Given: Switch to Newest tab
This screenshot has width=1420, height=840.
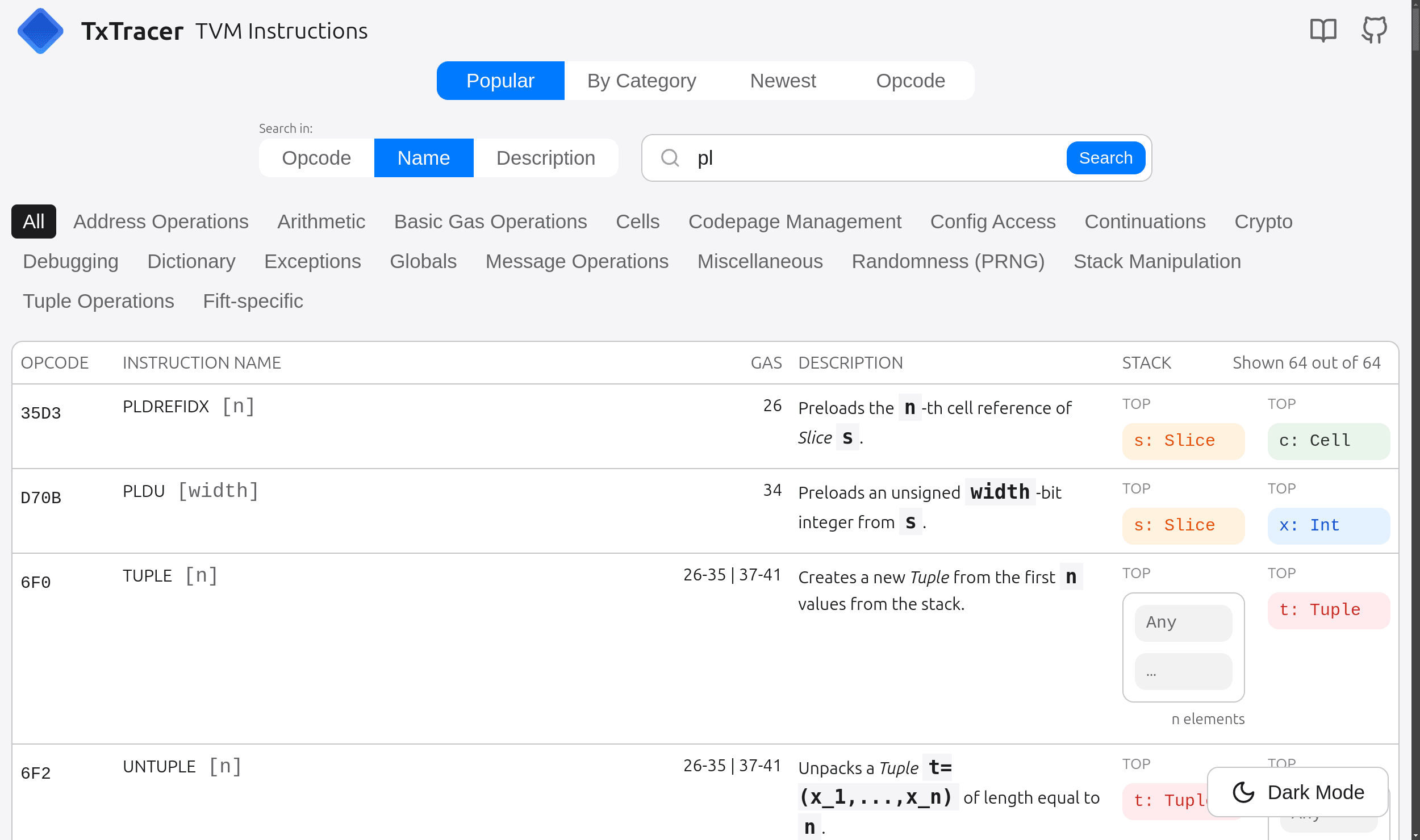Looking at the screenshot, I should tap(783, 81).
